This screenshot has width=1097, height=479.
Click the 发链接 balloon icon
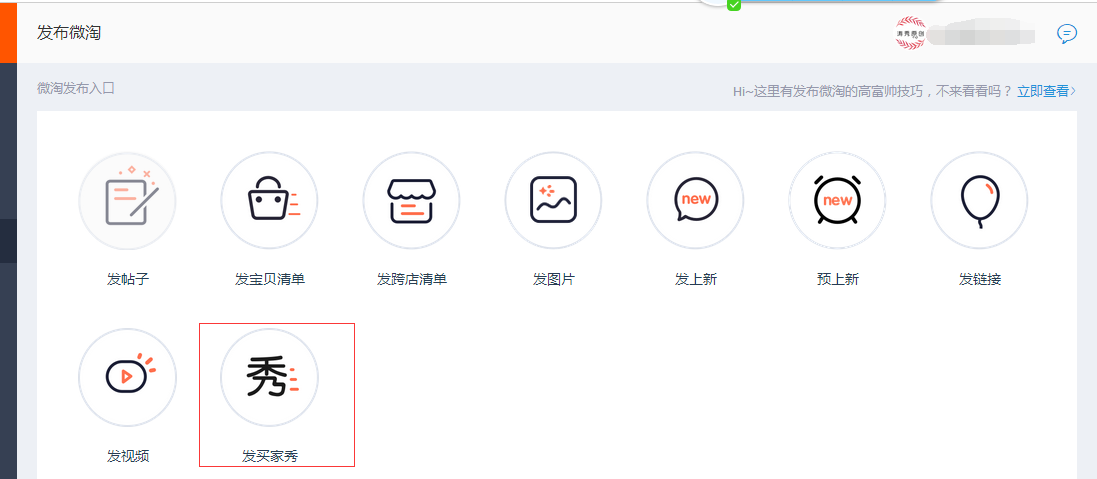coord(979,201)
